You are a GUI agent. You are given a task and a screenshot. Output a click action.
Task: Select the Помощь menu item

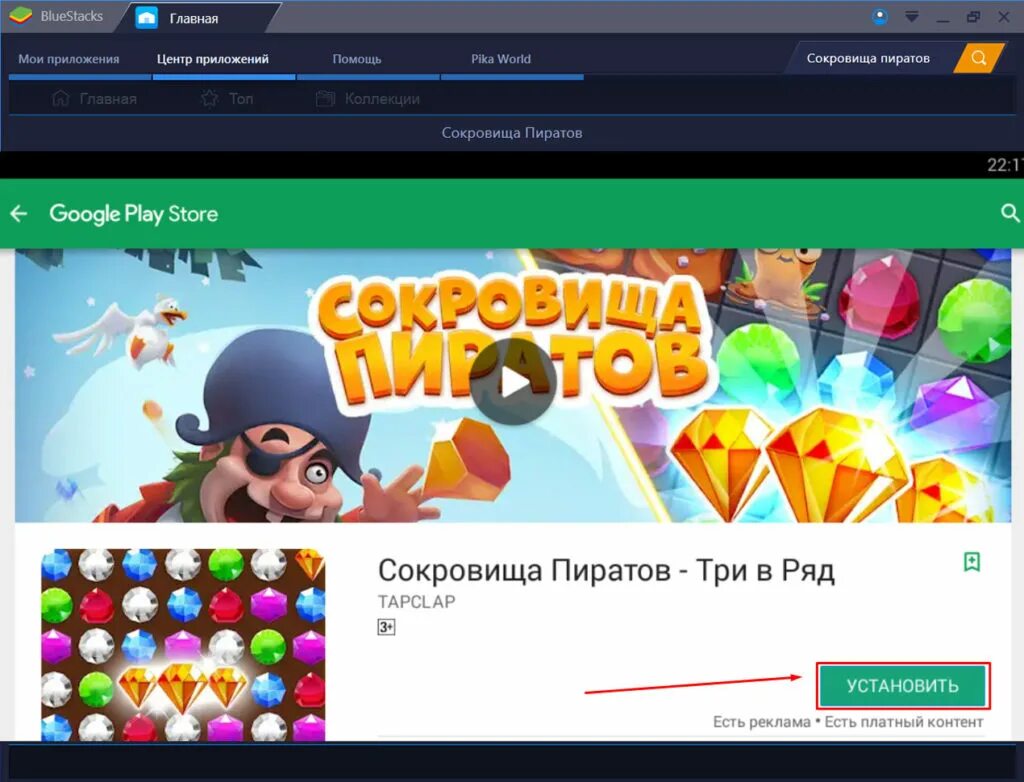(356, 58)
